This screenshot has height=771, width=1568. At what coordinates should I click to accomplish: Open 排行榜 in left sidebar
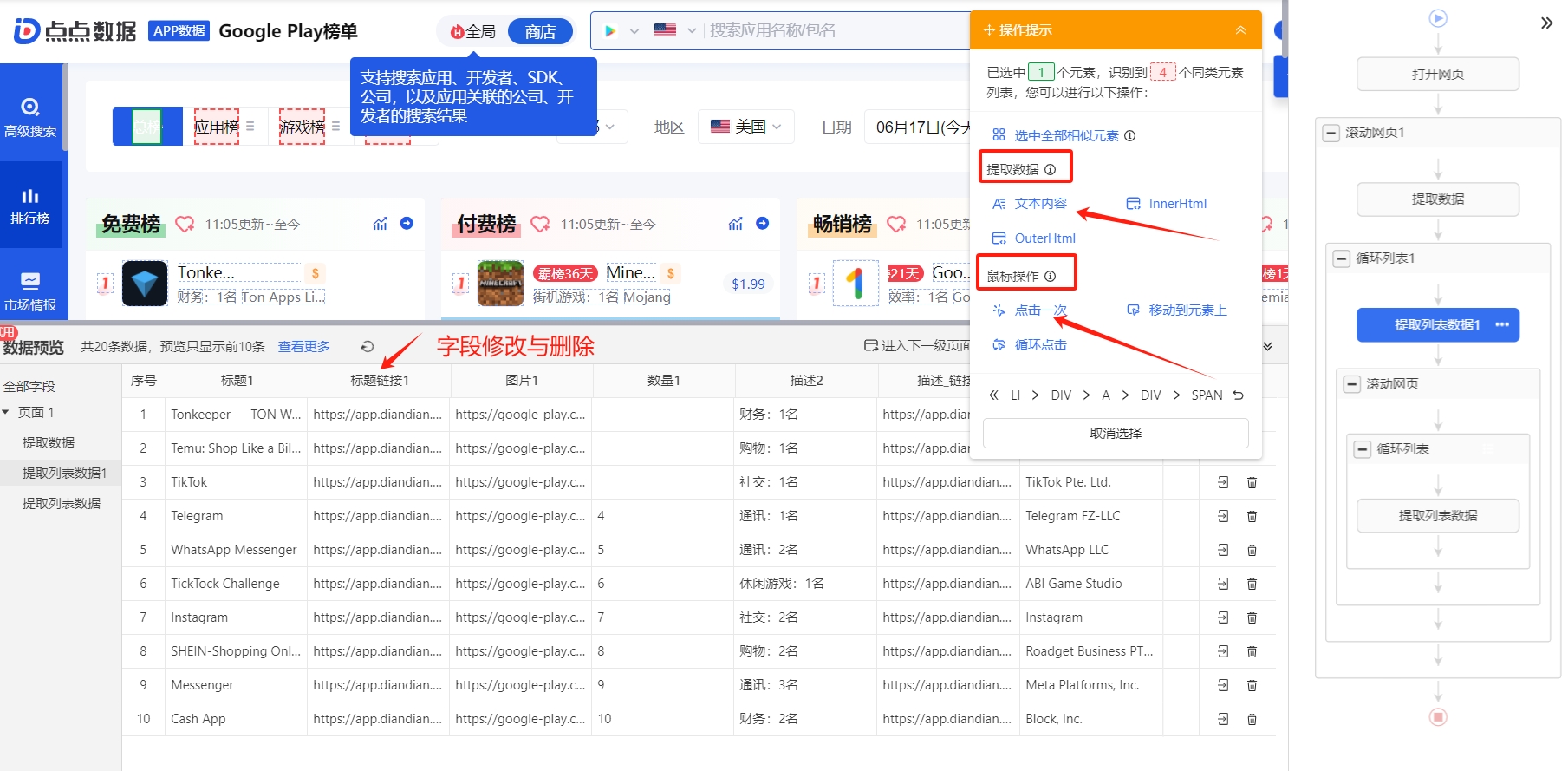pos(30,206)
